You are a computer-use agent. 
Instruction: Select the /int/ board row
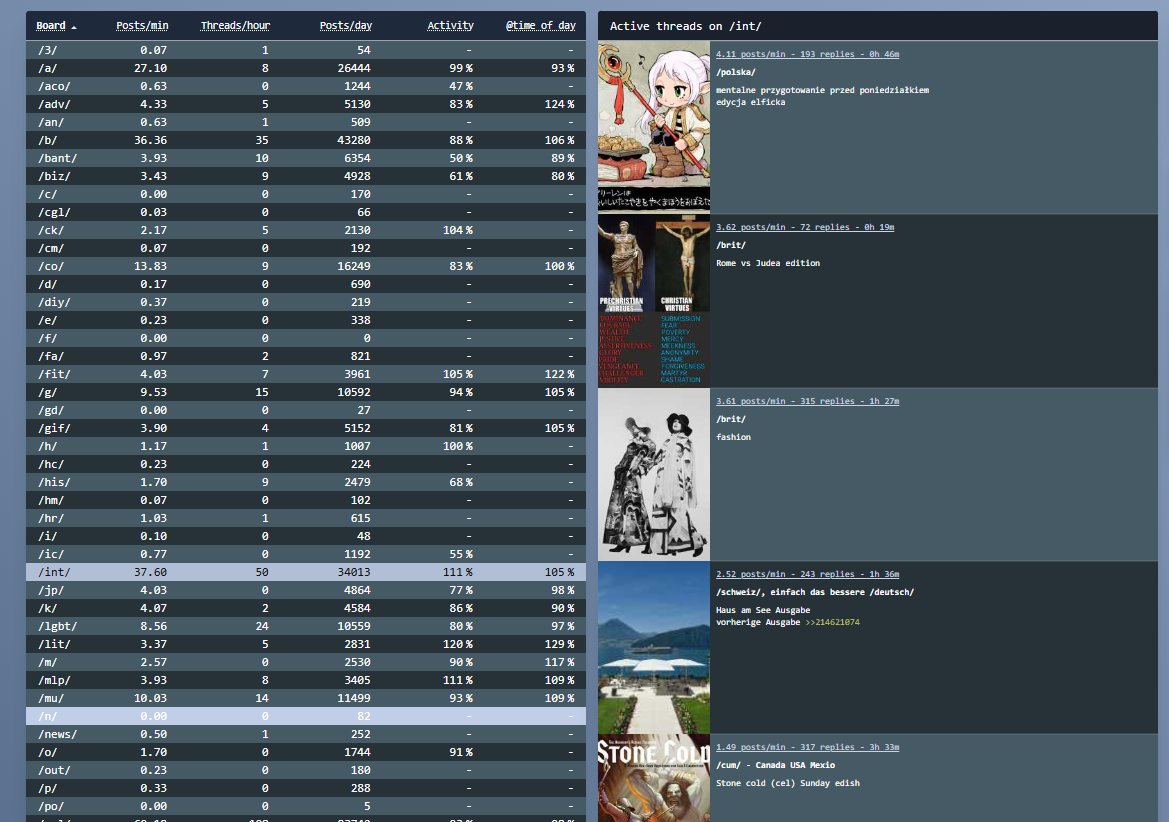pyautogui.click(x=306, y=572)
